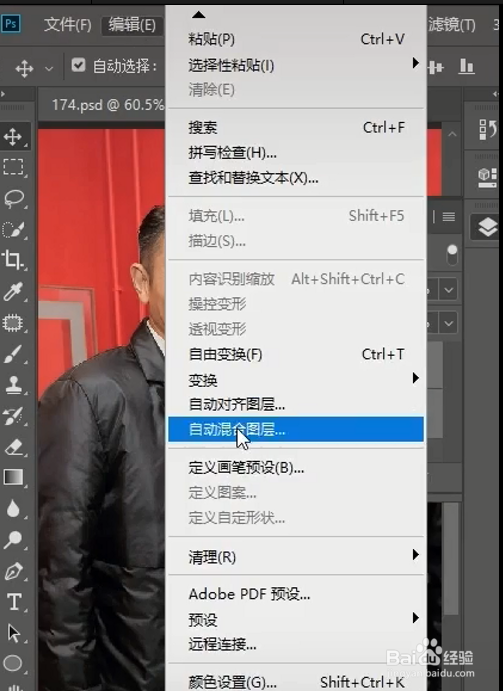Viewport: 503px width, 691px height.
Task: Select the Lasso tool
Action: [13, 198]
